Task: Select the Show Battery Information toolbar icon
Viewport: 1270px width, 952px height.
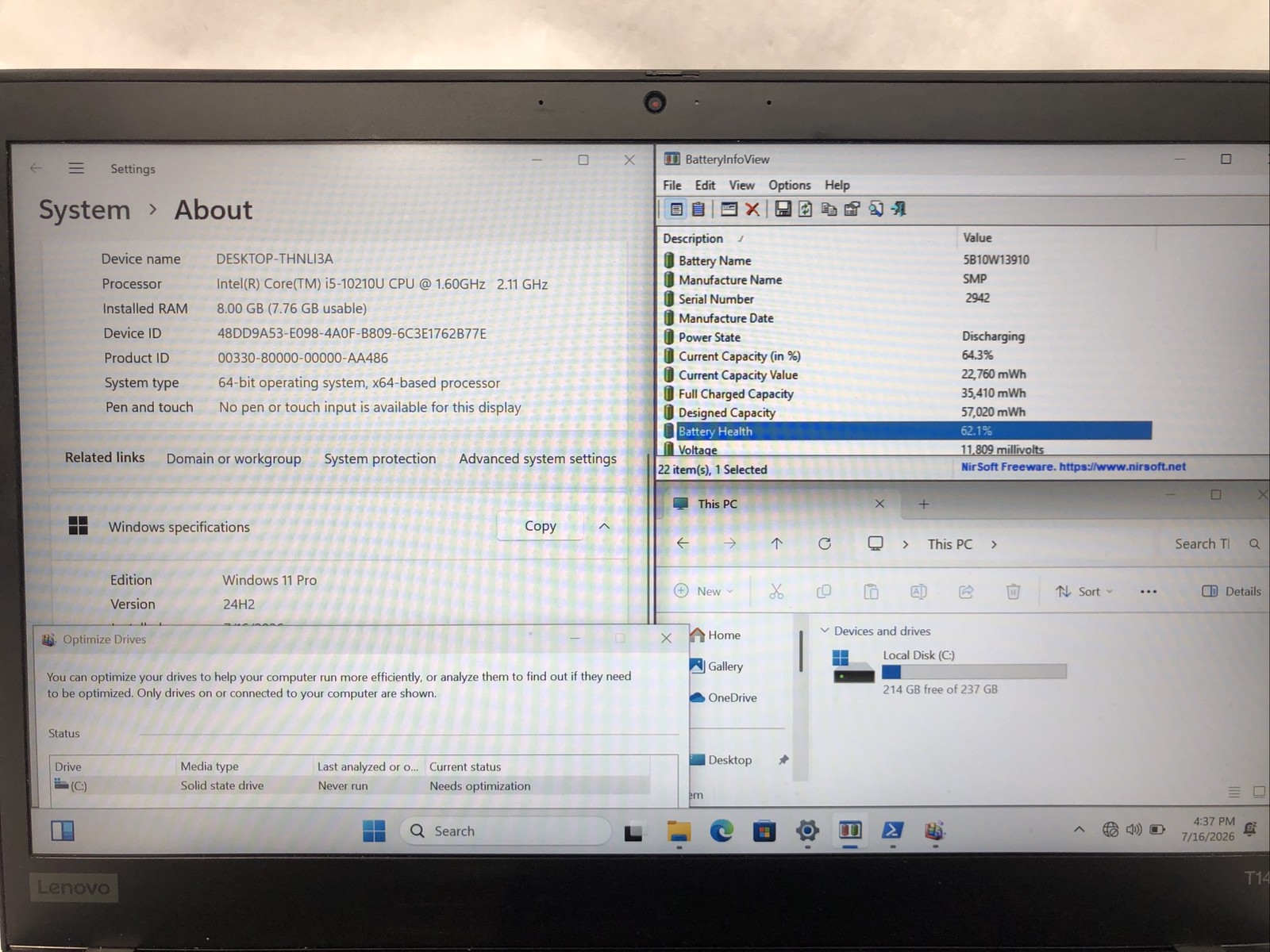Action: click(676, 209)
